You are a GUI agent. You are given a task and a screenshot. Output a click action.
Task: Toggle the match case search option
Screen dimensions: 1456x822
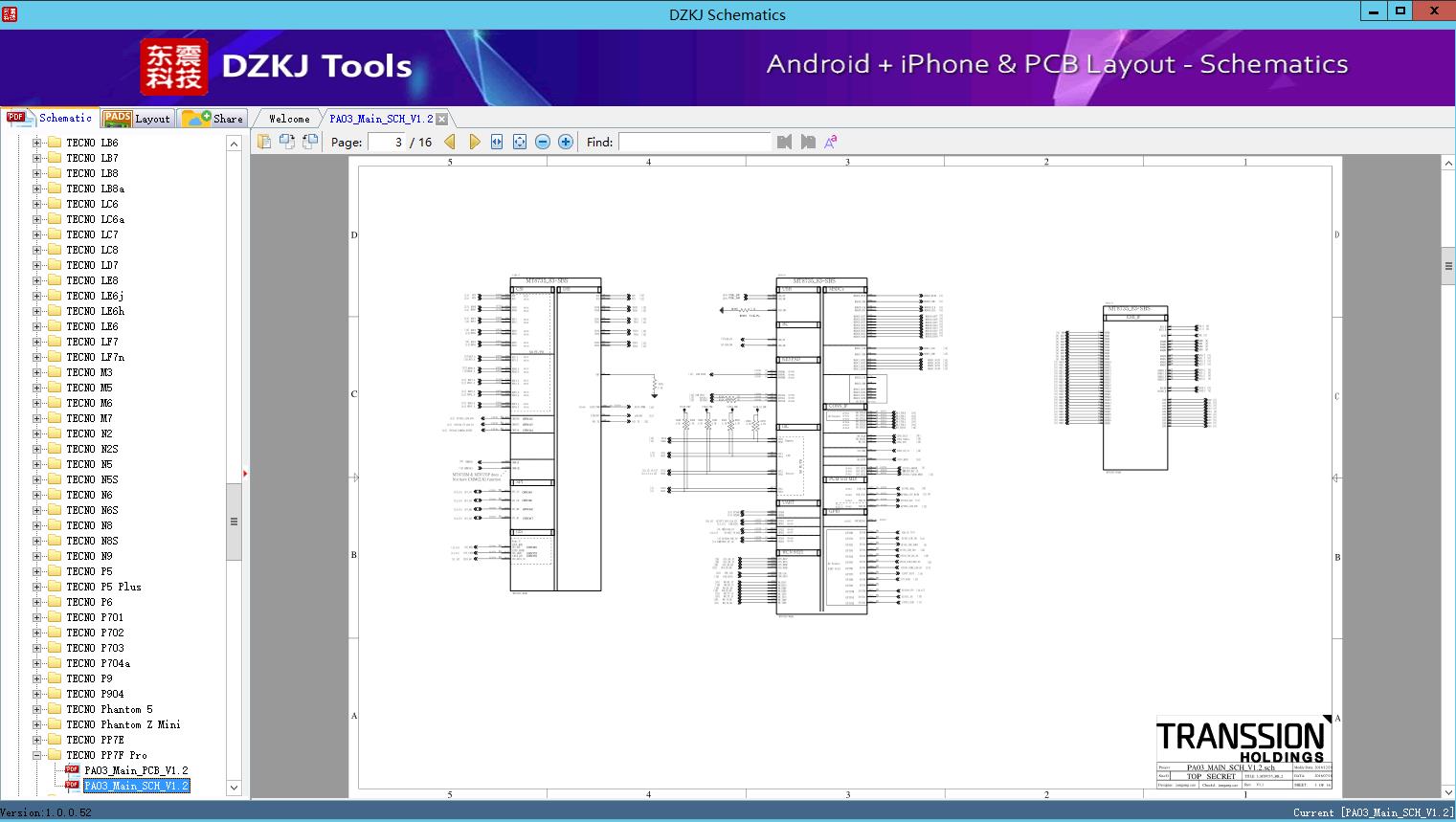[x=831, y=142]
